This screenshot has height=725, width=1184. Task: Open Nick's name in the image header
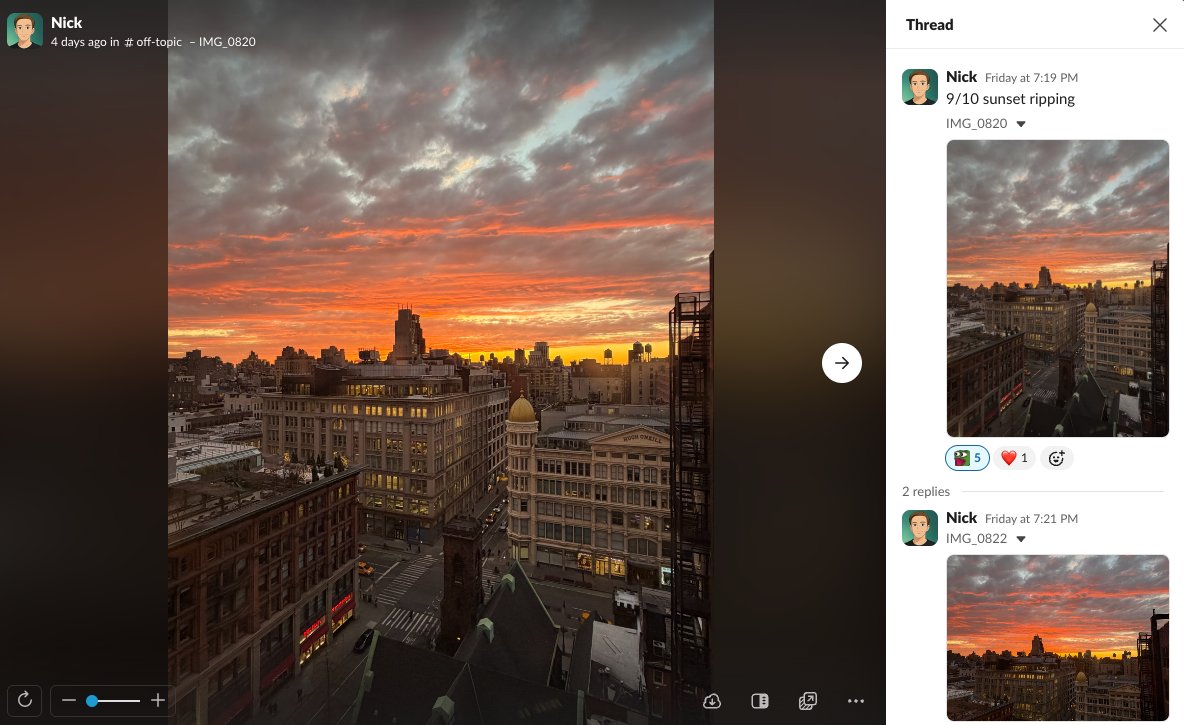(x=66, y=23)
